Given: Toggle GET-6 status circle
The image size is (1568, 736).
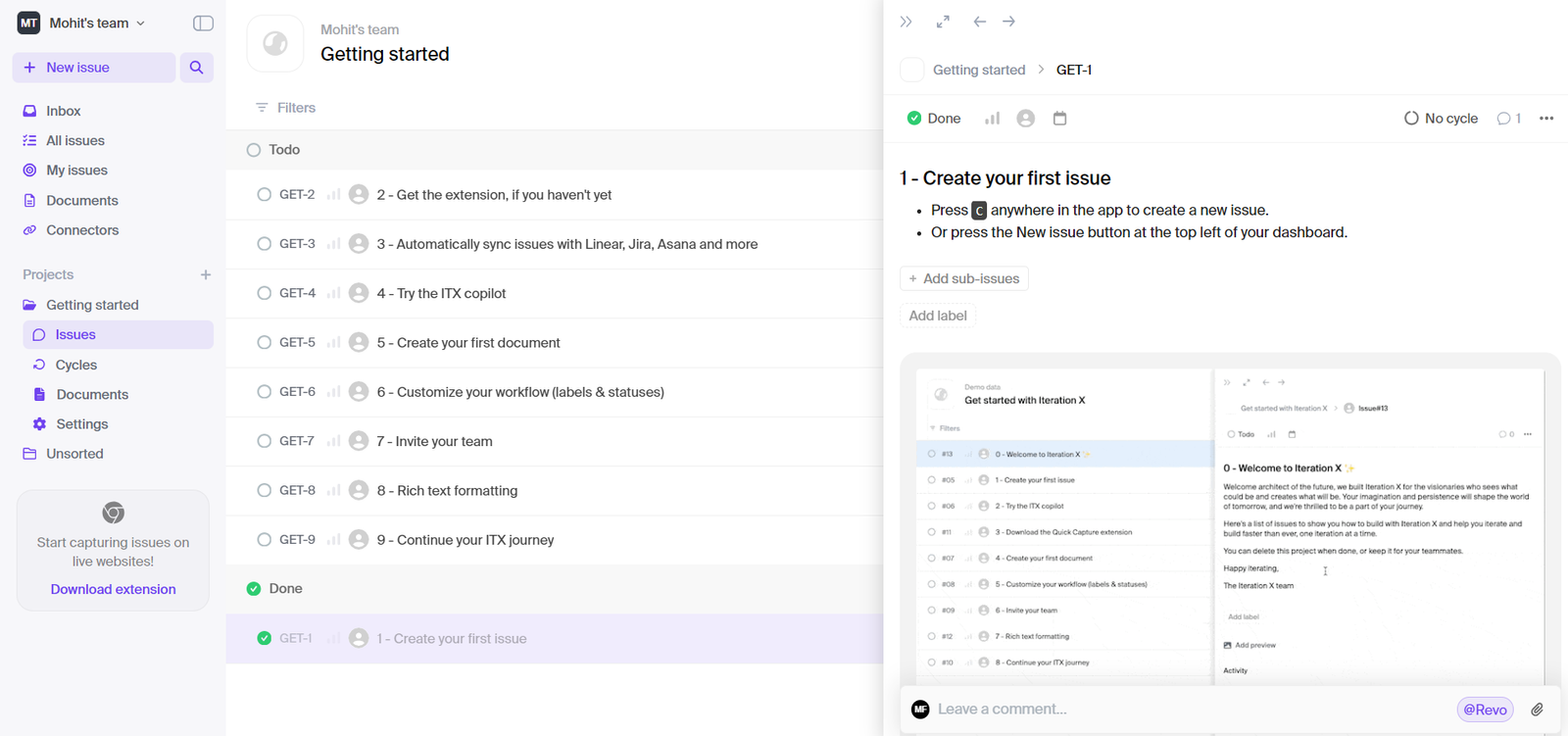Looking at the screenshot, I should pyautogui.click(x=264, y=392).
